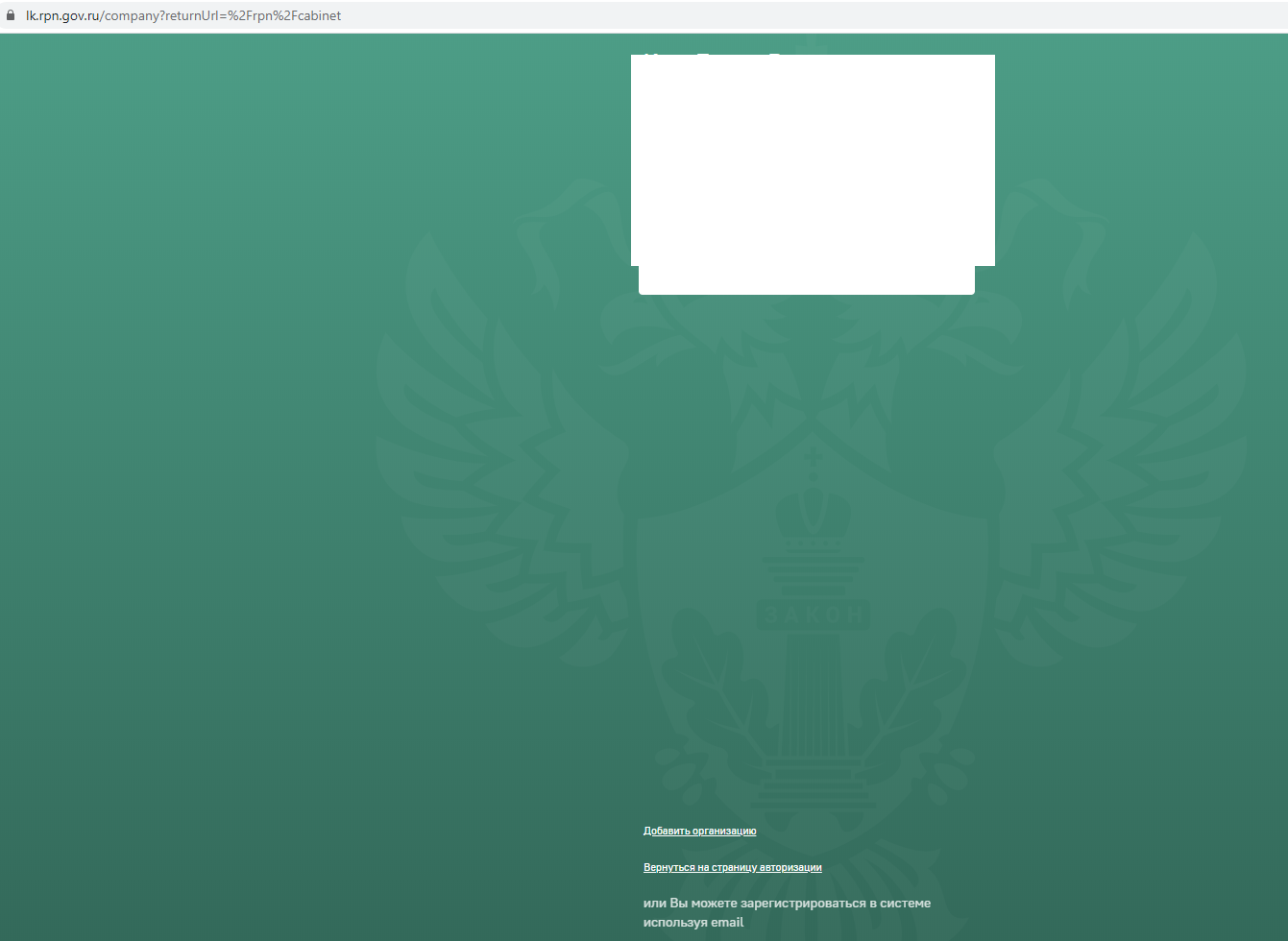The height and width of the screenshot is (941, 1288).
Task: Click the lk.rpn.gov.ru domain in the URL
Action: 63,15
